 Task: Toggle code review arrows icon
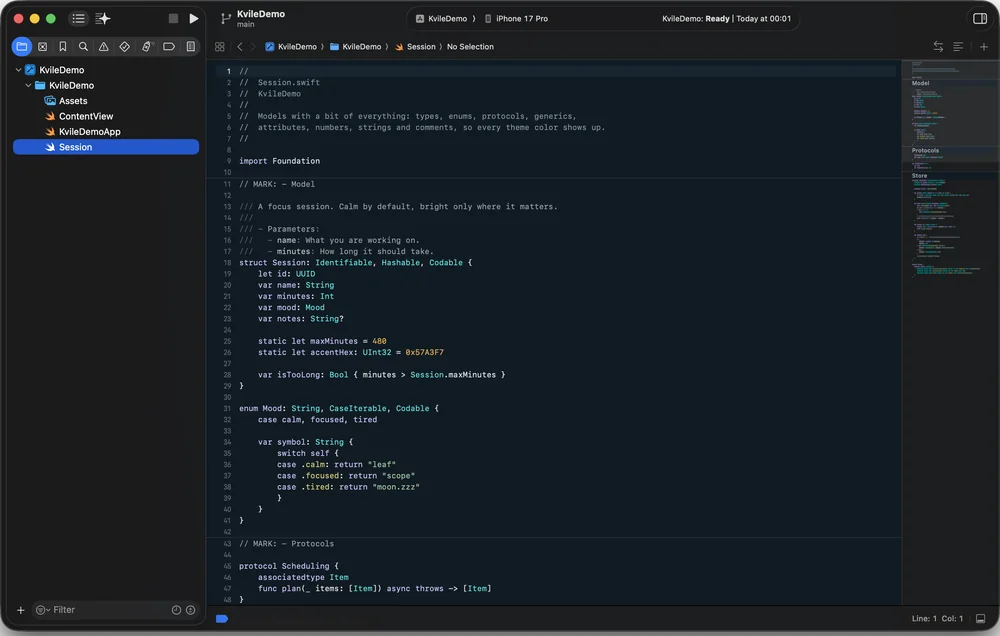(938, 47)
